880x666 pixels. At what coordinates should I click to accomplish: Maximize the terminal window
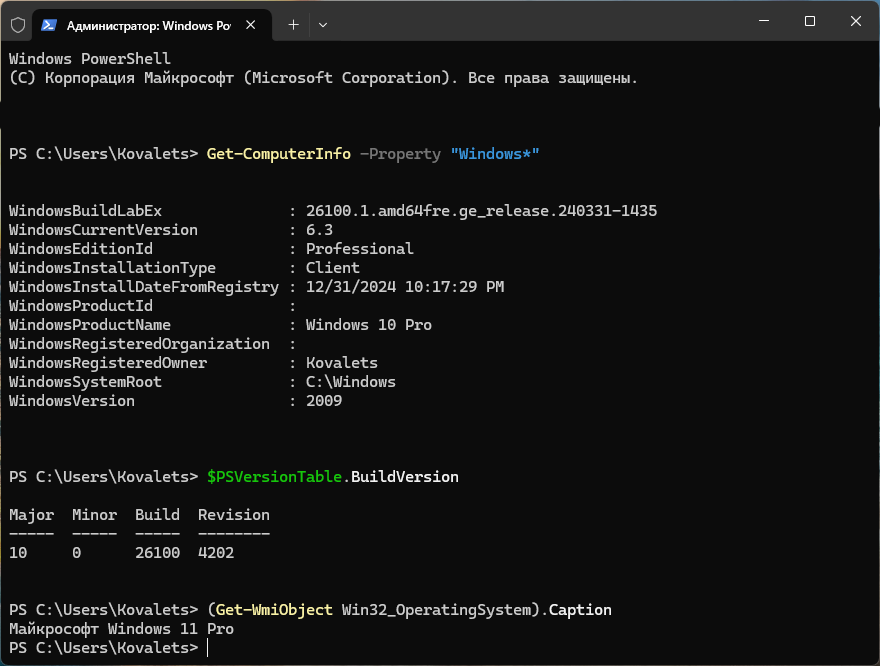pyautogui.click(x=810, y=21)
